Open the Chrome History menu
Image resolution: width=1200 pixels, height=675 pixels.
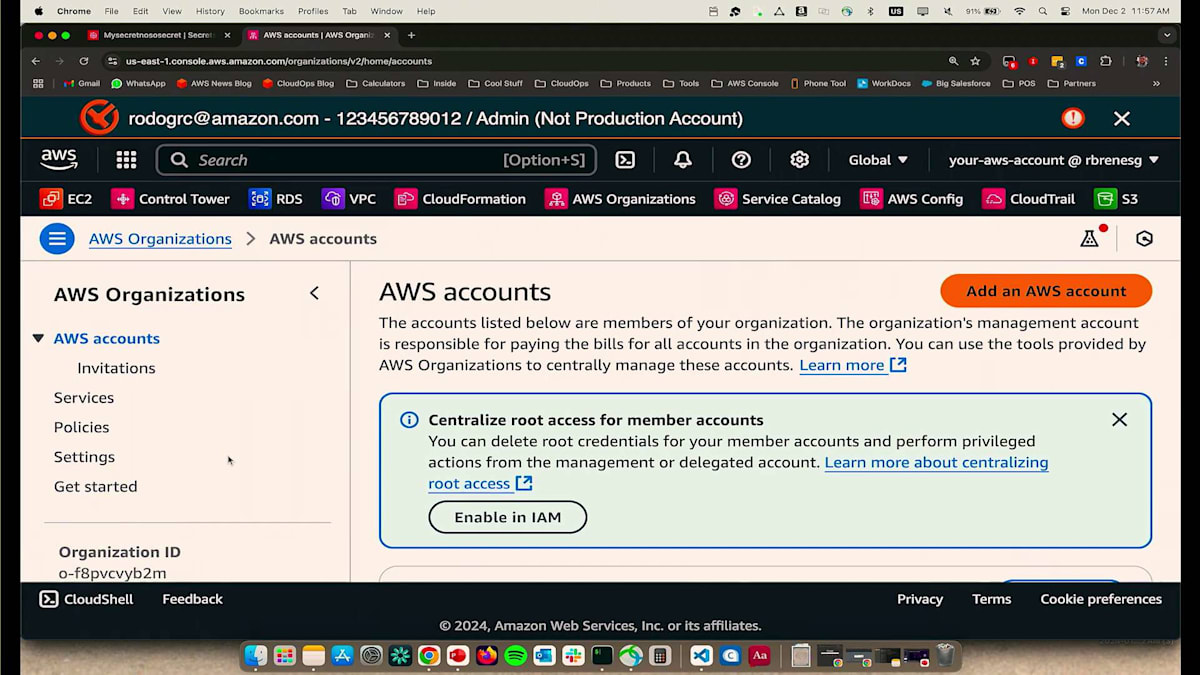[x=210, y=11]
